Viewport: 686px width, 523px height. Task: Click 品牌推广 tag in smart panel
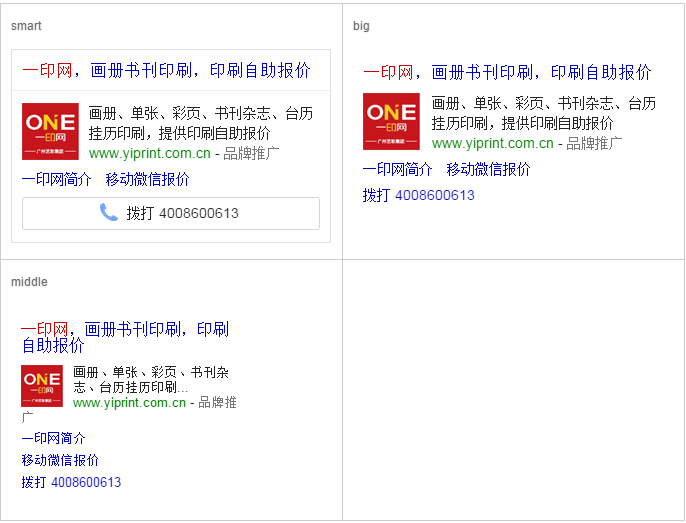(x=251, y=154)
